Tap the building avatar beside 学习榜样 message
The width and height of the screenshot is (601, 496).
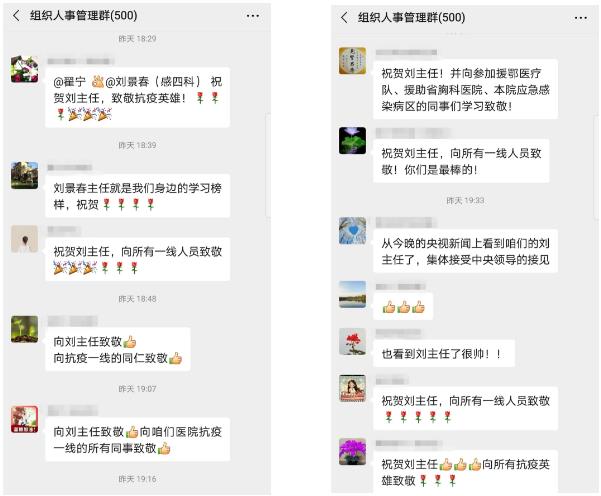pos(25,175)
